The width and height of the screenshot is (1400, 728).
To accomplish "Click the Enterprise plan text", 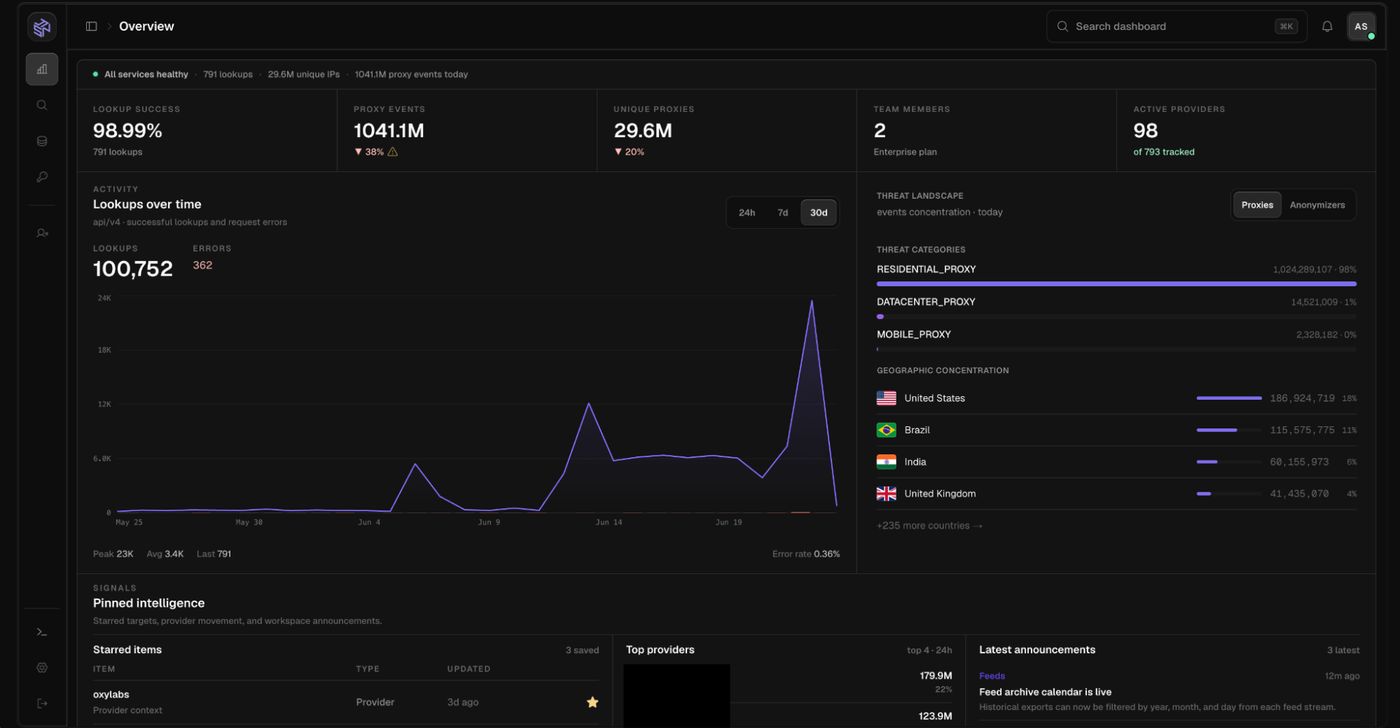I will coord(905,152).
